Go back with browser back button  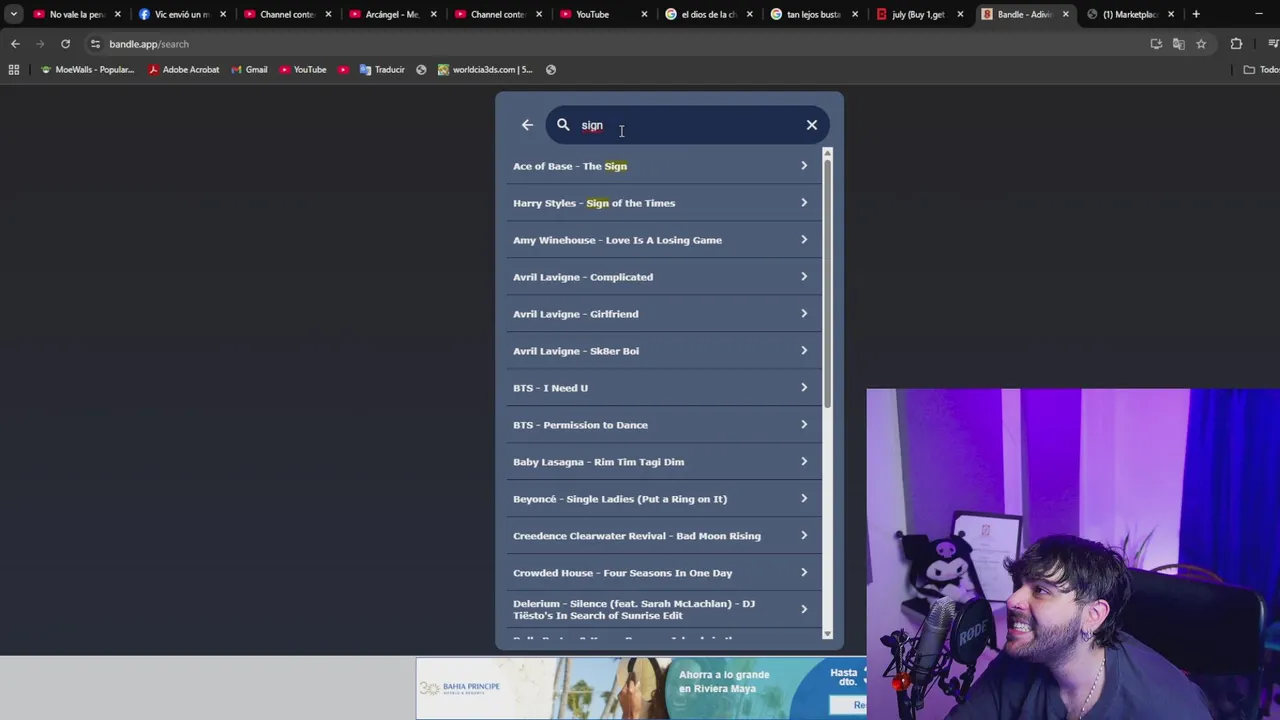pos(15,44)
